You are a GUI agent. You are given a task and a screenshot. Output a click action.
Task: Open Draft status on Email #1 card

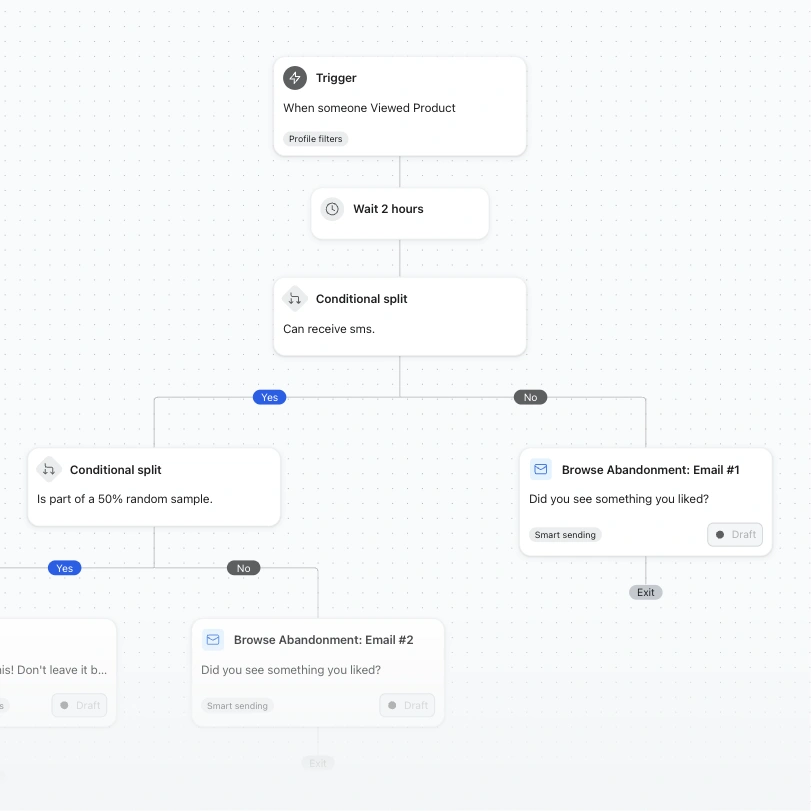point(735,534)
